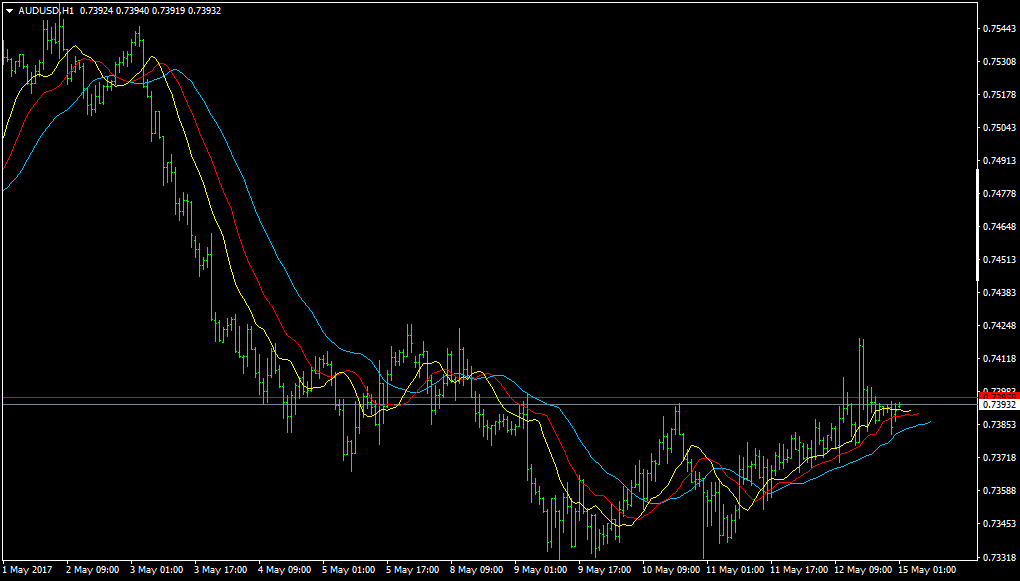Click the 0.73318 price scale label
The height and width of the screenshot is (581, 1020).
click(999, 557)
